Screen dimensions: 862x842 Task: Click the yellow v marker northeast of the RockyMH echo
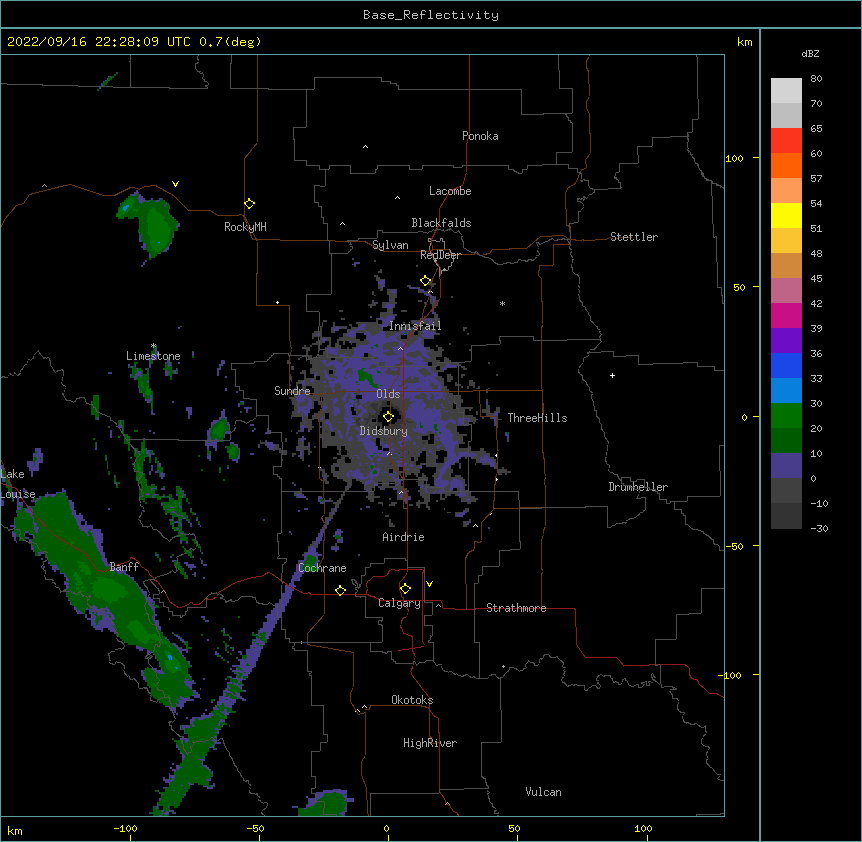pos(175,184)
